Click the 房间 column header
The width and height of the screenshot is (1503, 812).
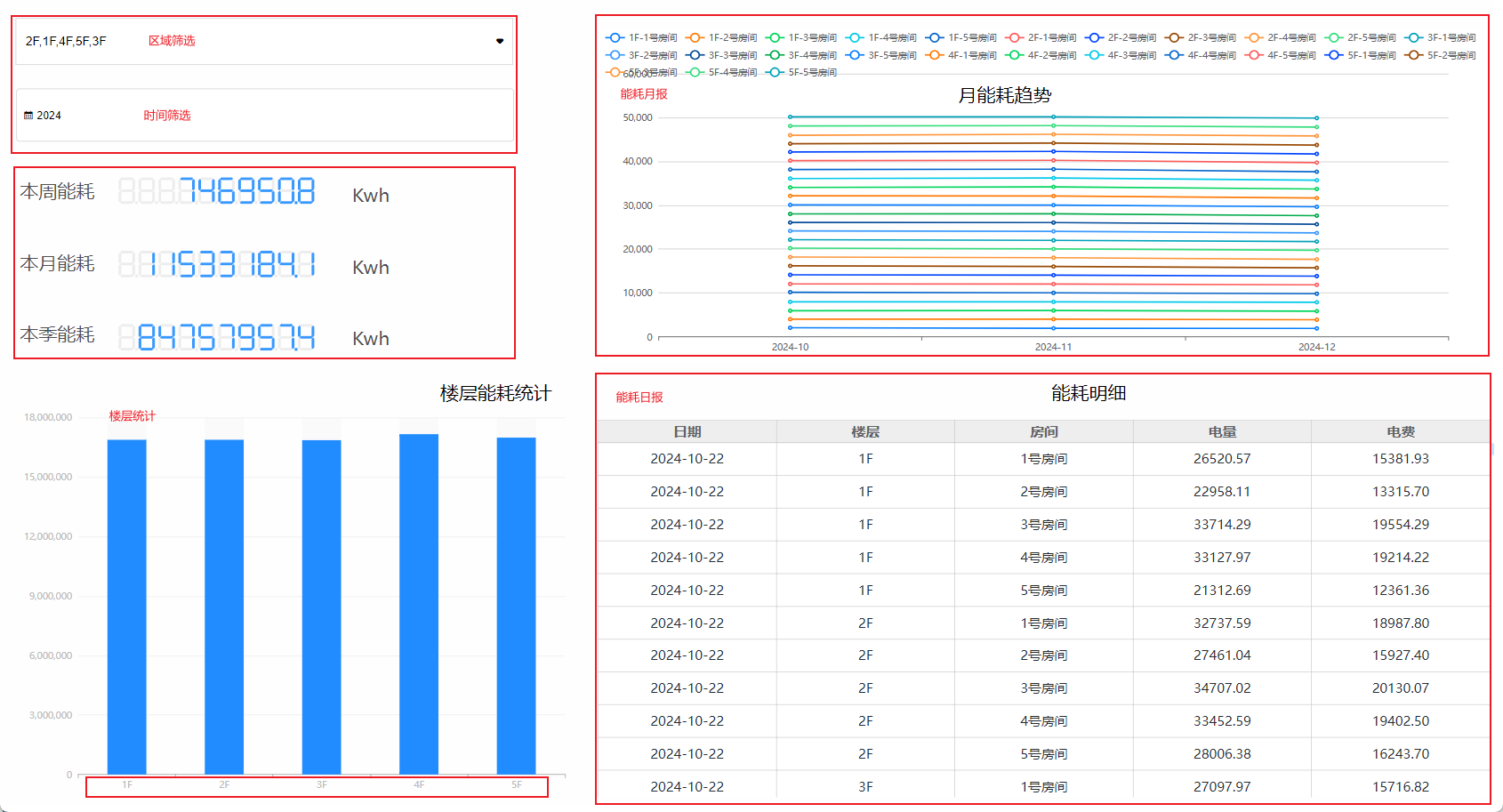(1043, 431)
